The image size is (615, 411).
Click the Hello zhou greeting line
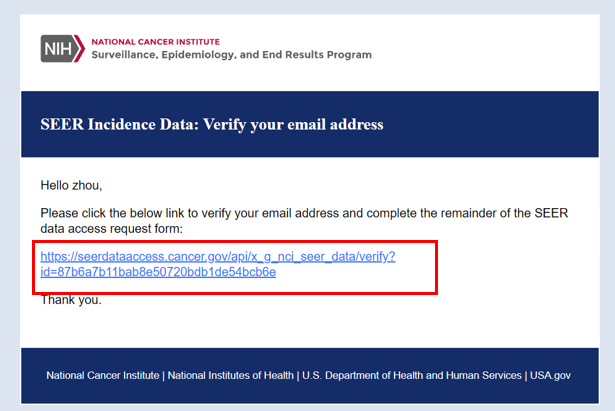click(x=71, y=185)
